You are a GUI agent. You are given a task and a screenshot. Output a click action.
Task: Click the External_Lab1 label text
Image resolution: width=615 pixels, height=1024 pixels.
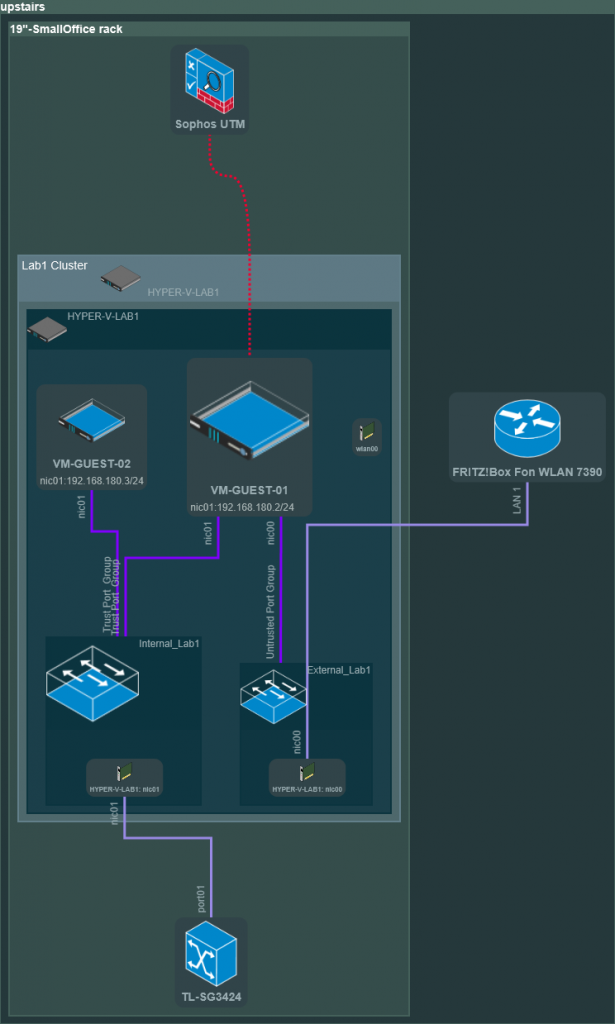[339, 669]
